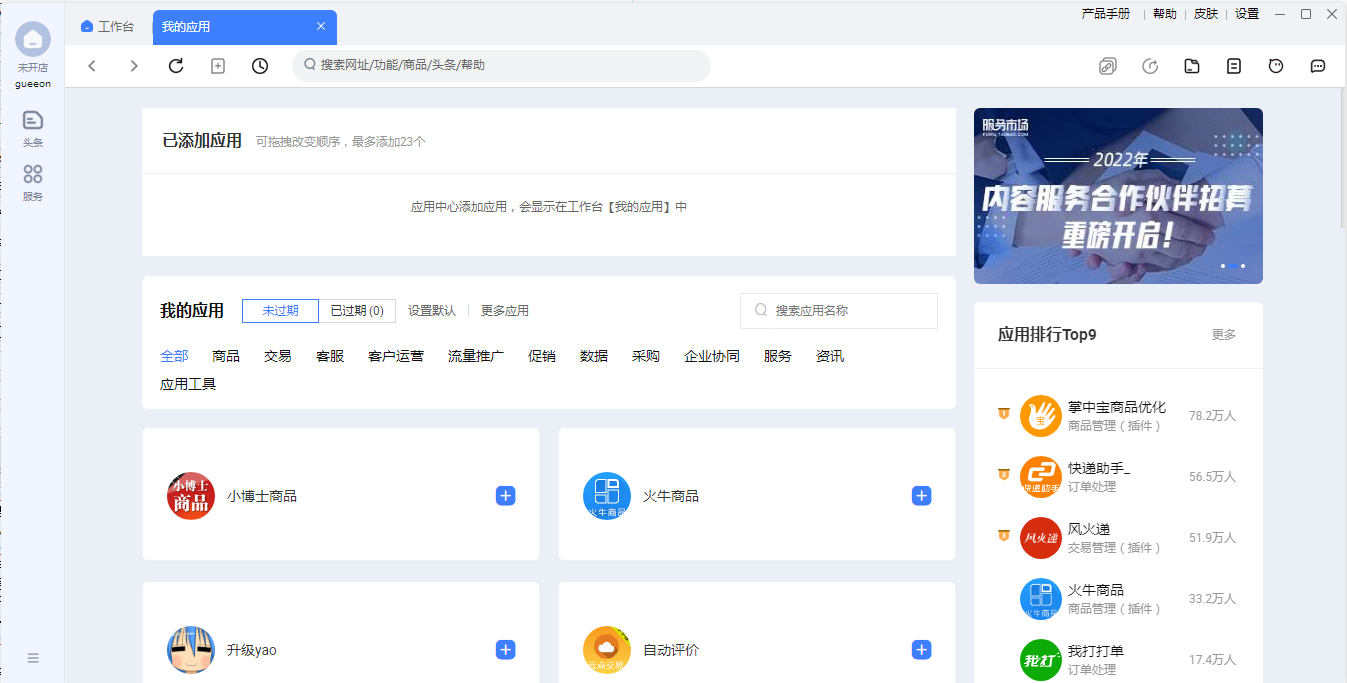The image size is (1347, 683).
Task: Switch to 已过期 (0) filter
Action: (x=357, y=311)
